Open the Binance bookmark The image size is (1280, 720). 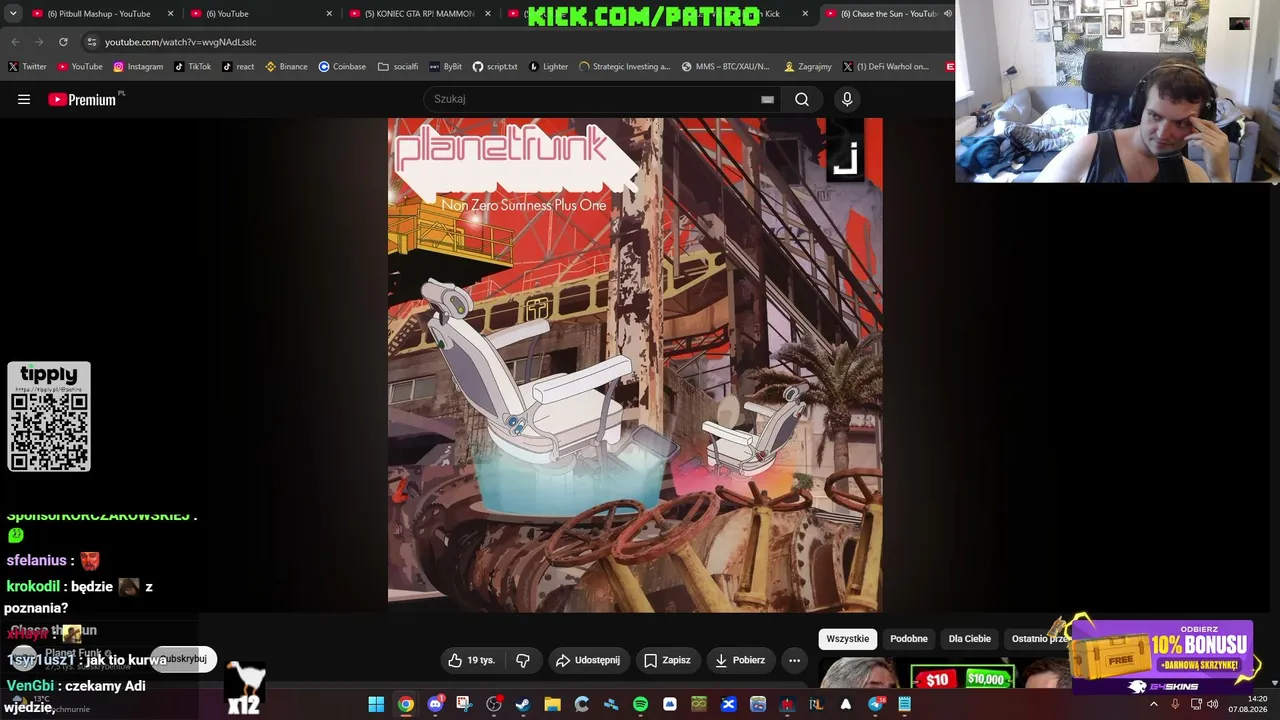[x=286, y=67]
